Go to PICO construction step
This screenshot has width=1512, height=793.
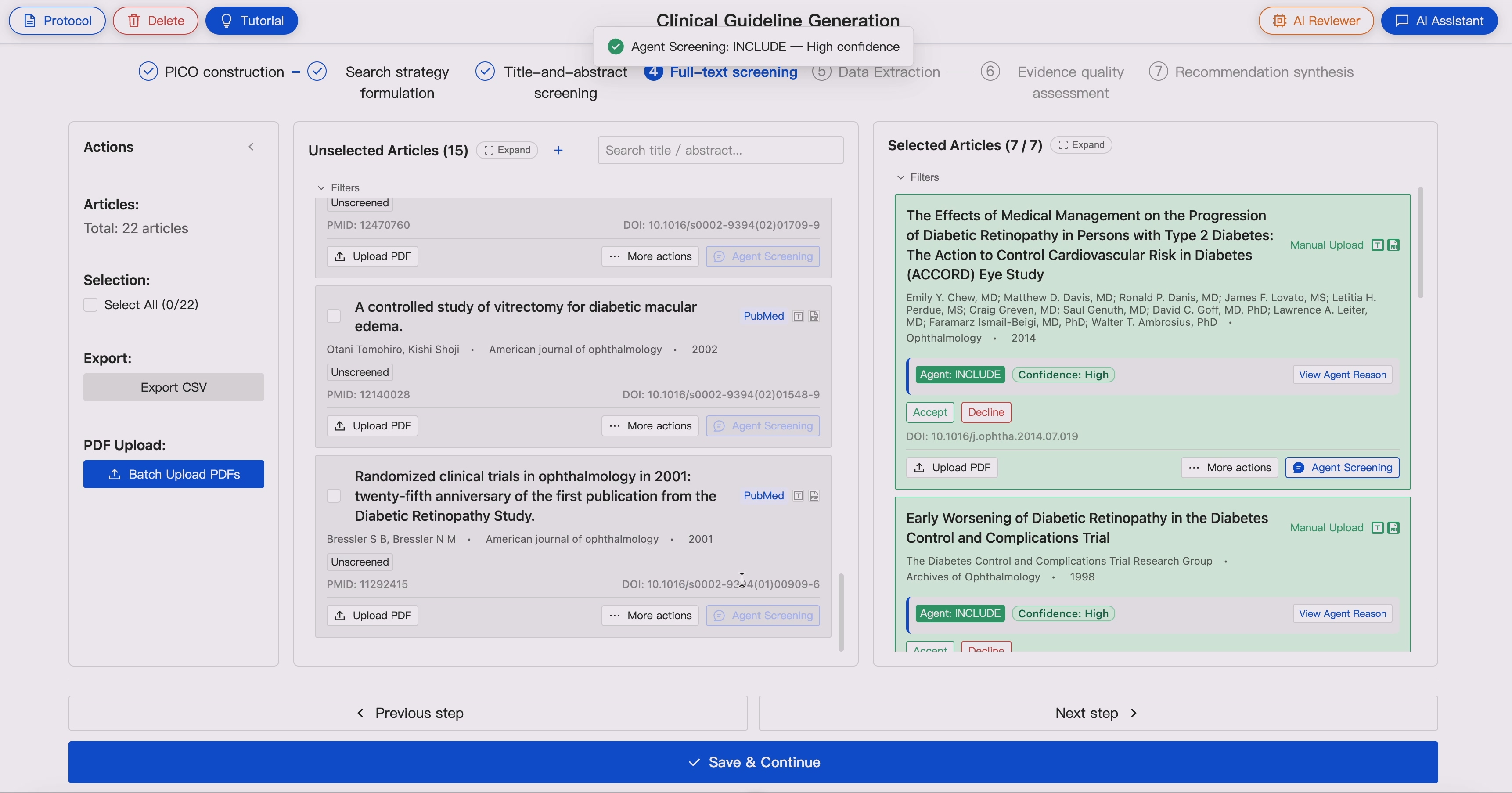pos(211,72)
